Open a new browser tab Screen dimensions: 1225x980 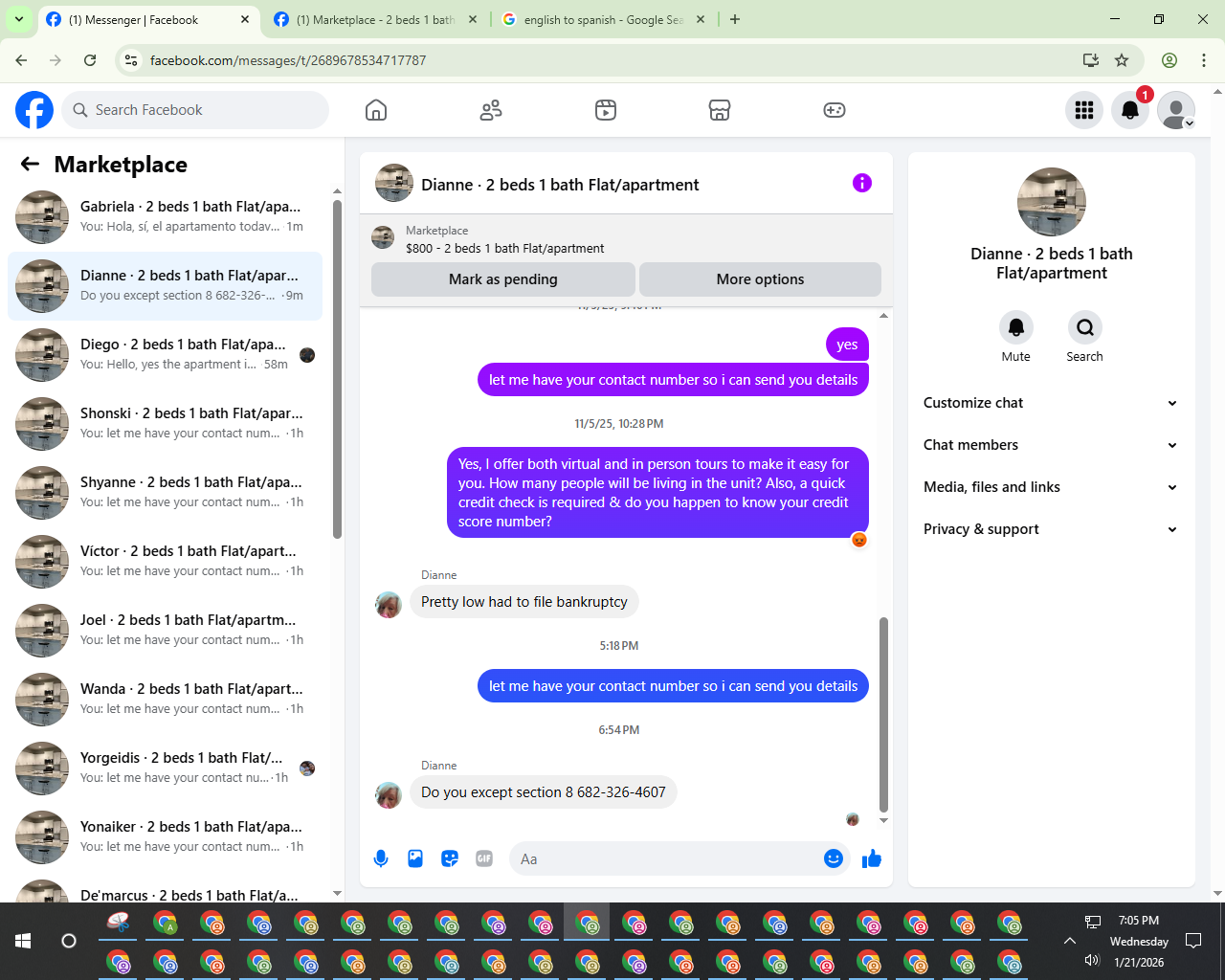735,19
